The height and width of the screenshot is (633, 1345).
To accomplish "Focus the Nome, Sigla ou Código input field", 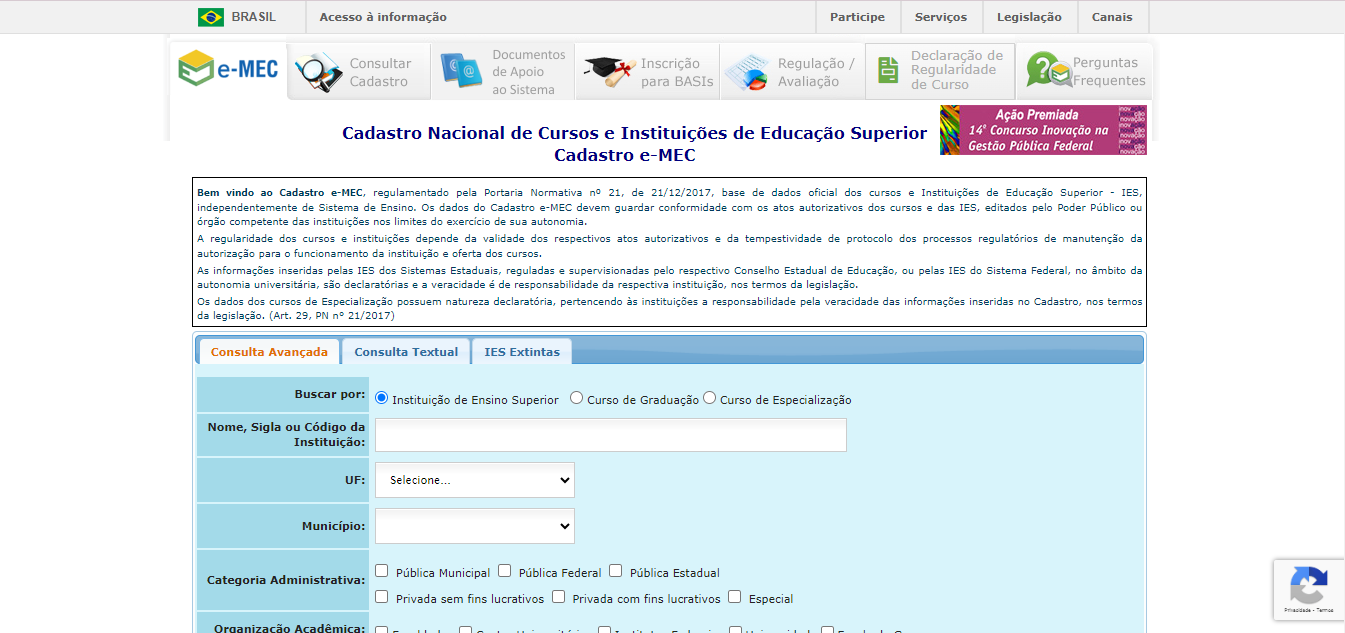I will pyautogui.click(x=611, y=435).
